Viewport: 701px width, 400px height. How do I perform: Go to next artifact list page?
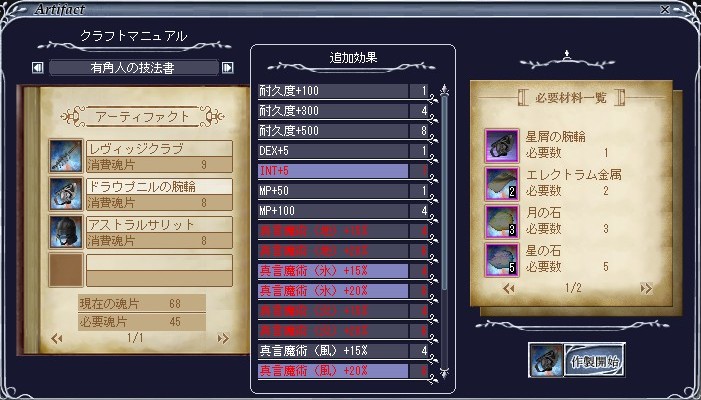223,338
